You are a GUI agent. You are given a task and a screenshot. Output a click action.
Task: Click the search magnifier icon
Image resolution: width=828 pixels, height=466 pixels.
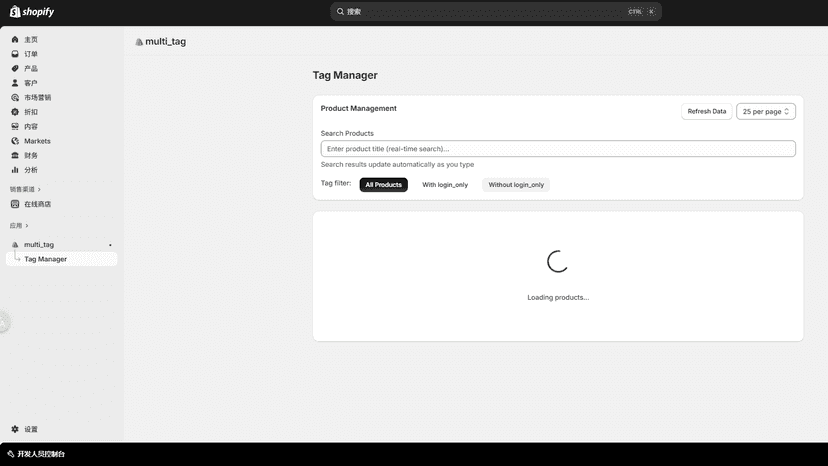tap(340, 12)
